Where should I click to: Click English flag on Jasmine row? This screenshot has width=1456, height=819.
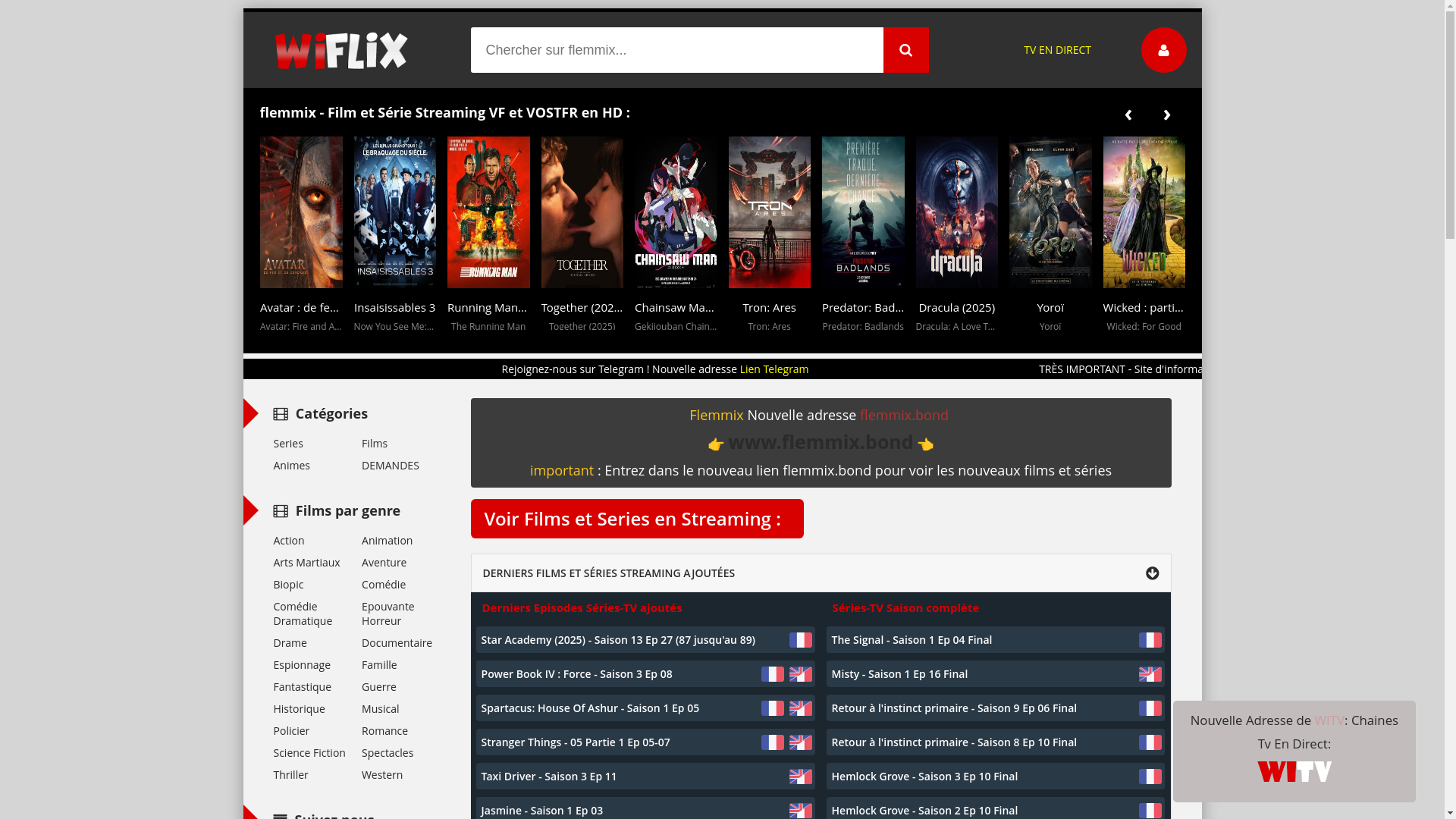(800, 810)
